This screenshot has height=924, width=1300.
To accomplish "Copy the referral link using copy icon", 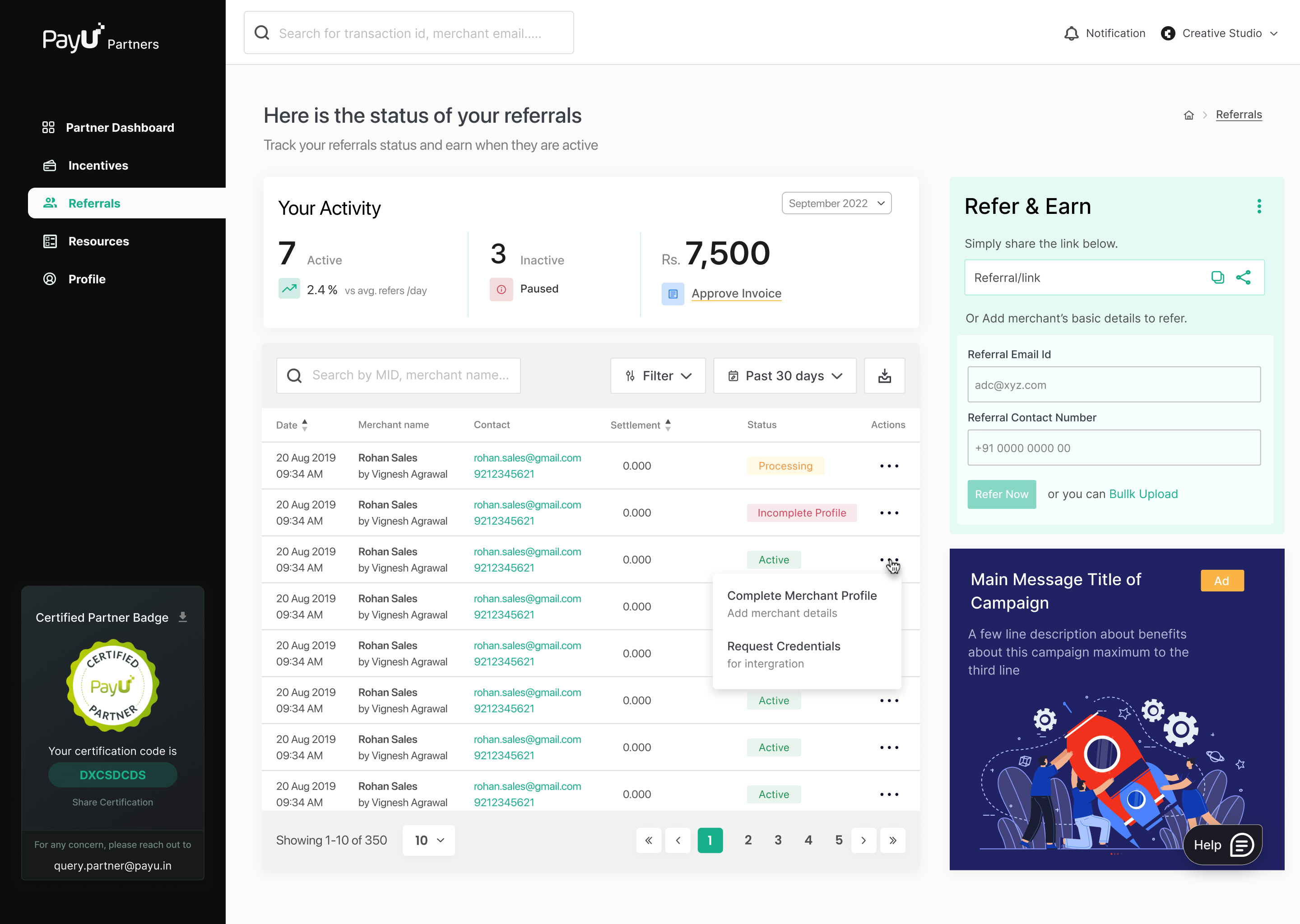I will (x=1218, y=277).
